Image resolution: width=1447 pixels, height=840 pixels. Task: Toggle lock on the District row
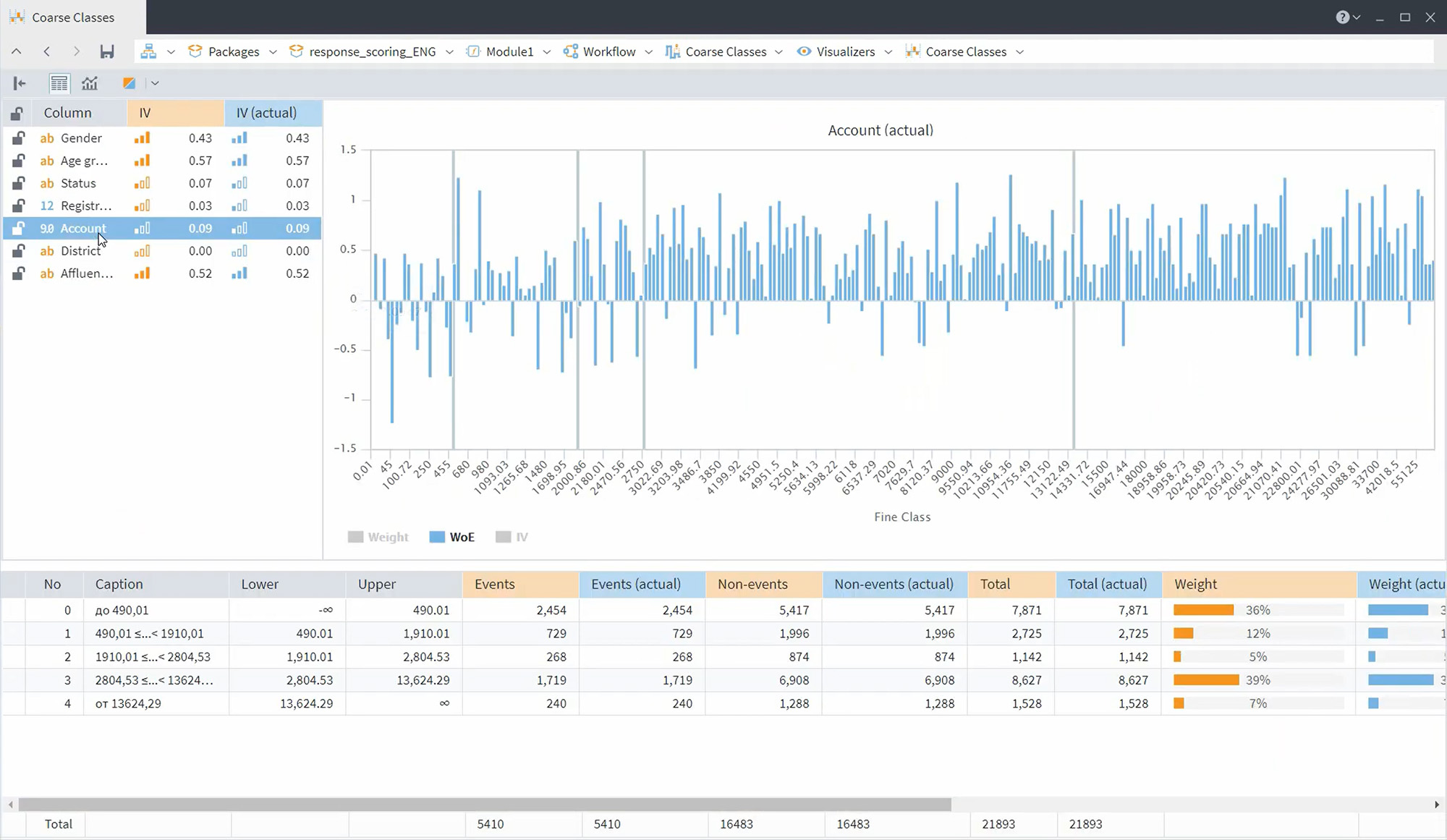coord(18,251)
